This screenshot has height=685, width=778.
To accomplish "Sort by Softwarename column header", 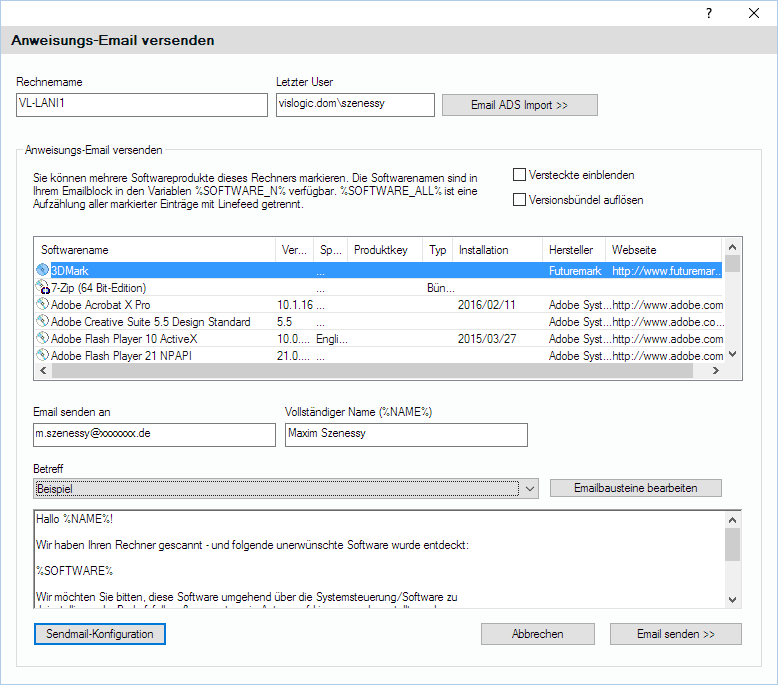I will point(155,249).
